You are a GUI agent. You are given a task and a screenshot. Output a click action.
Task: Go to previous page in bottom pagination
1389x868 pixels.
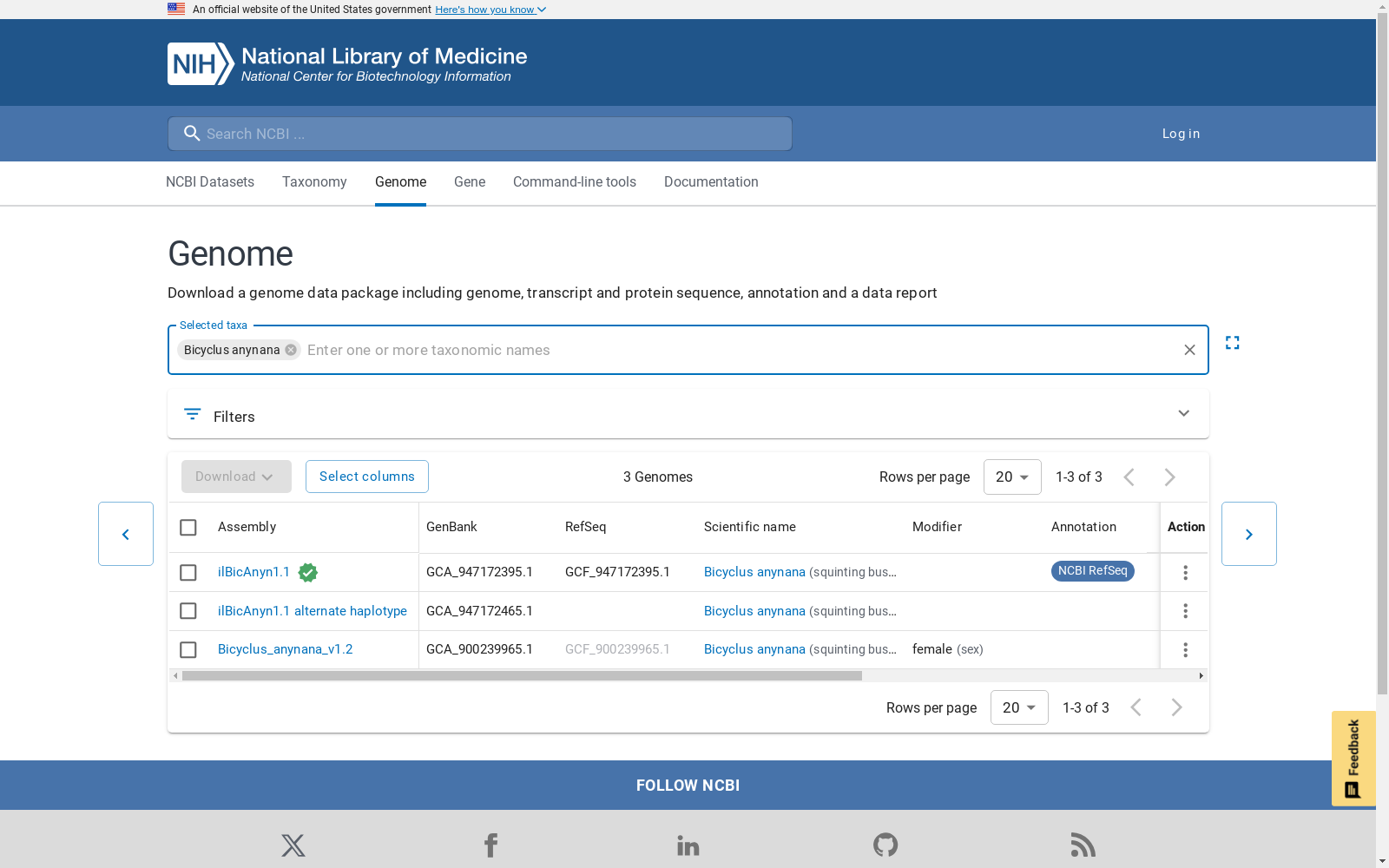click(x=1136, y=707)
